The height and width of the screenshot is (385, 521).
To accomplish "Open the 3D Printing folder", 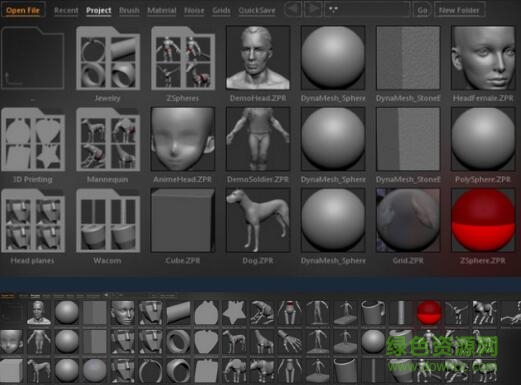I will click(x=33, y=139).
